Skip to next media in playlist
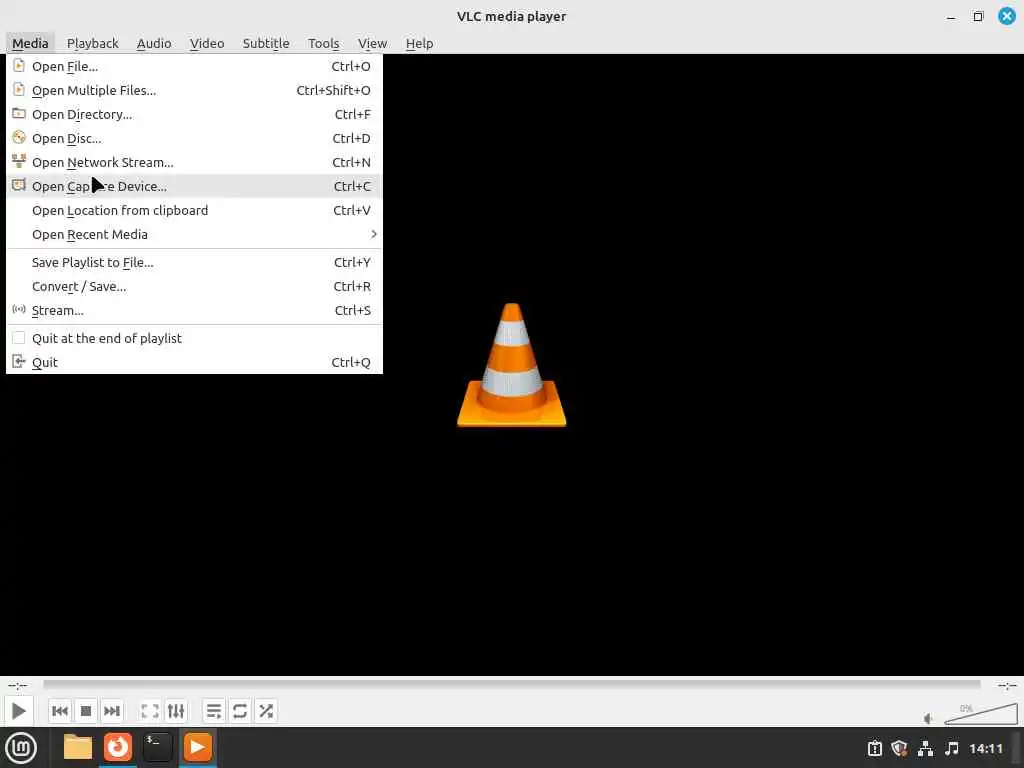 (112, 711)
